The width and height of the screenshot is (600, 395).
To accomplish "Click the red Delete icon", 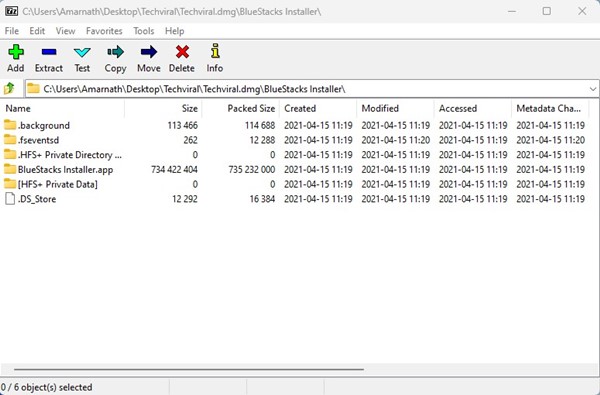I will coord(182,52).
